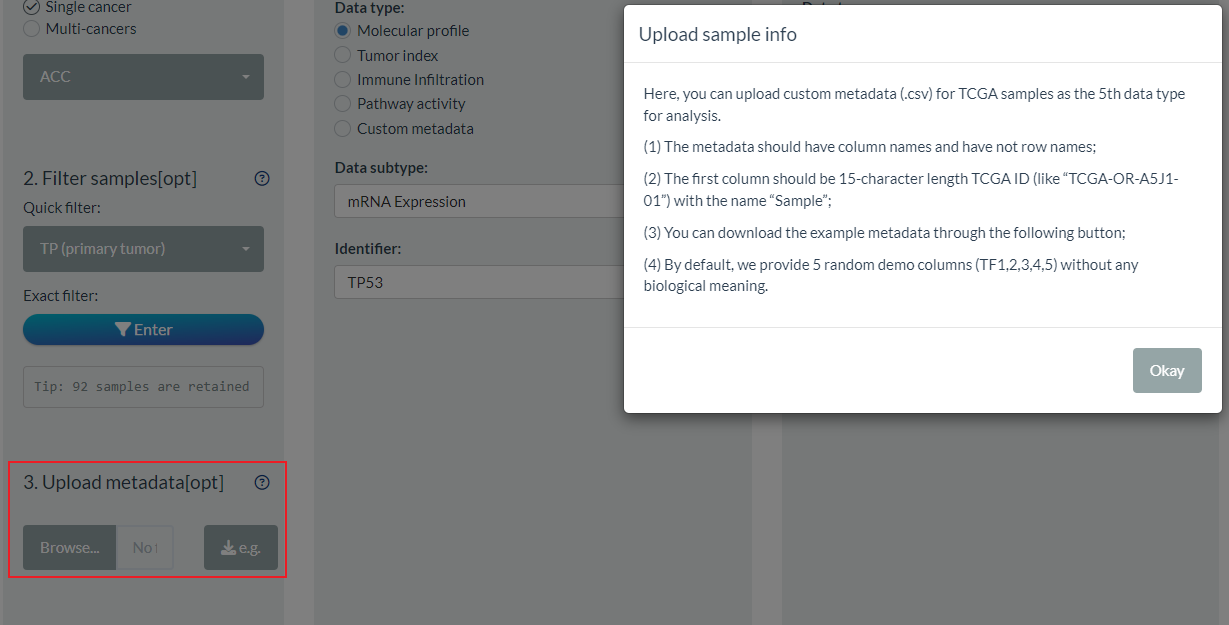Select the Single cancer option
The width and height of the screenshot is (1229, 625).
pyautogui.click(x=31, y=7)
